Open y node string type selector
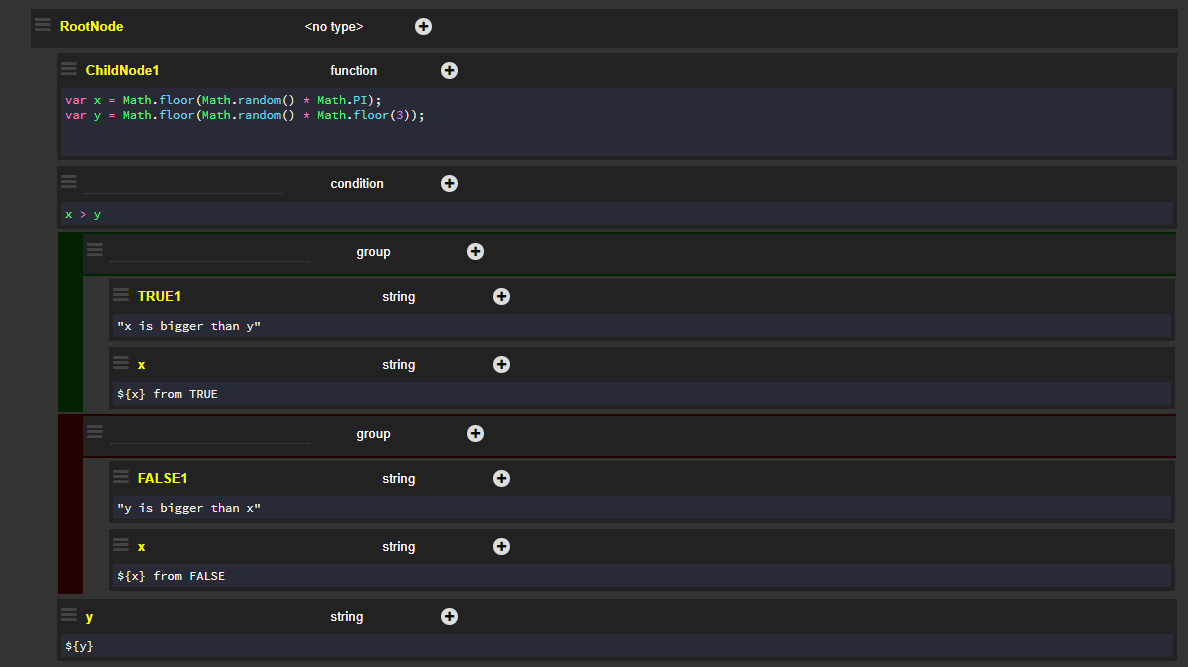1188x667 pixels. (347, 616)
